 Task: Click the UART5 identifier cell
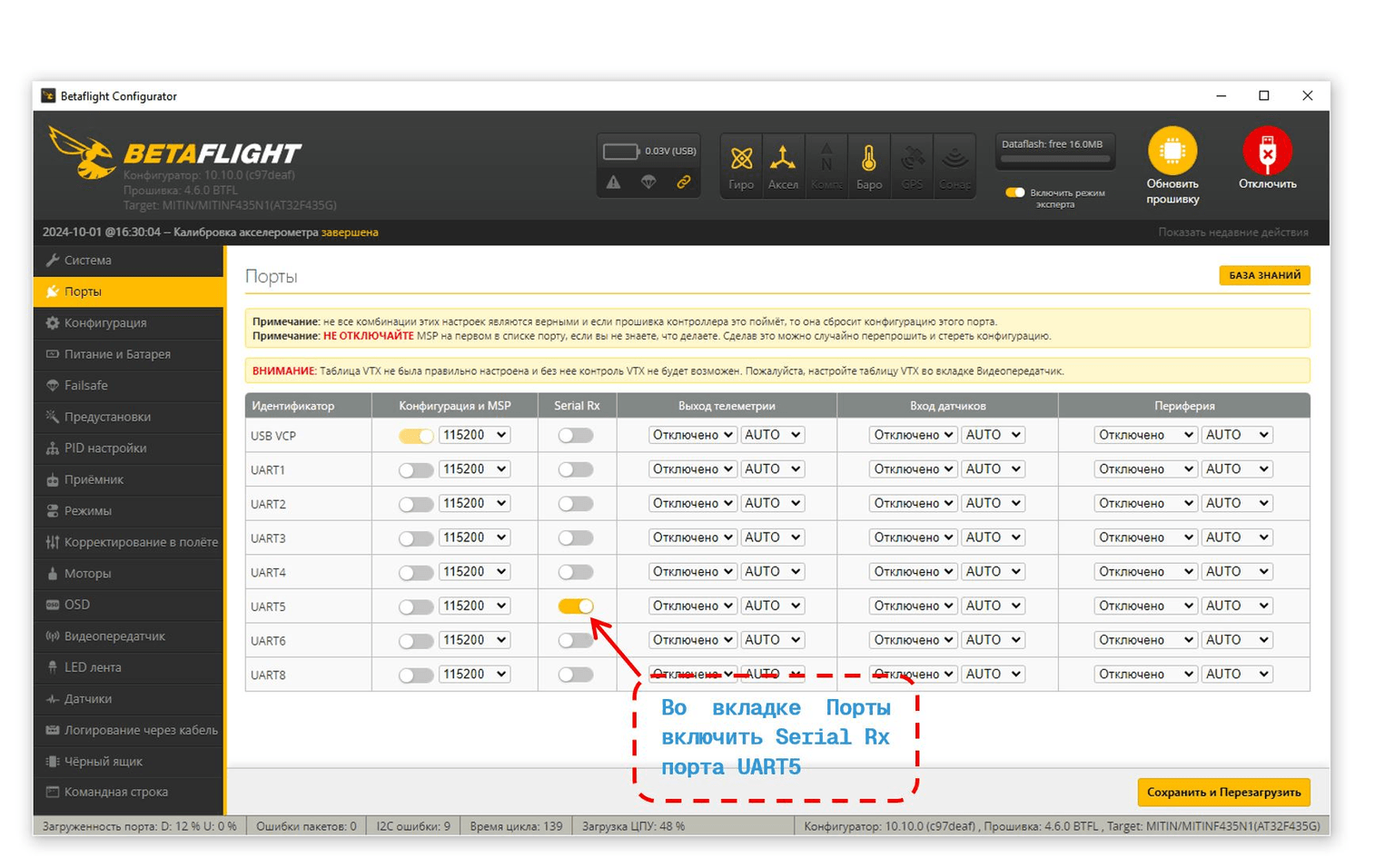point(308,607)
